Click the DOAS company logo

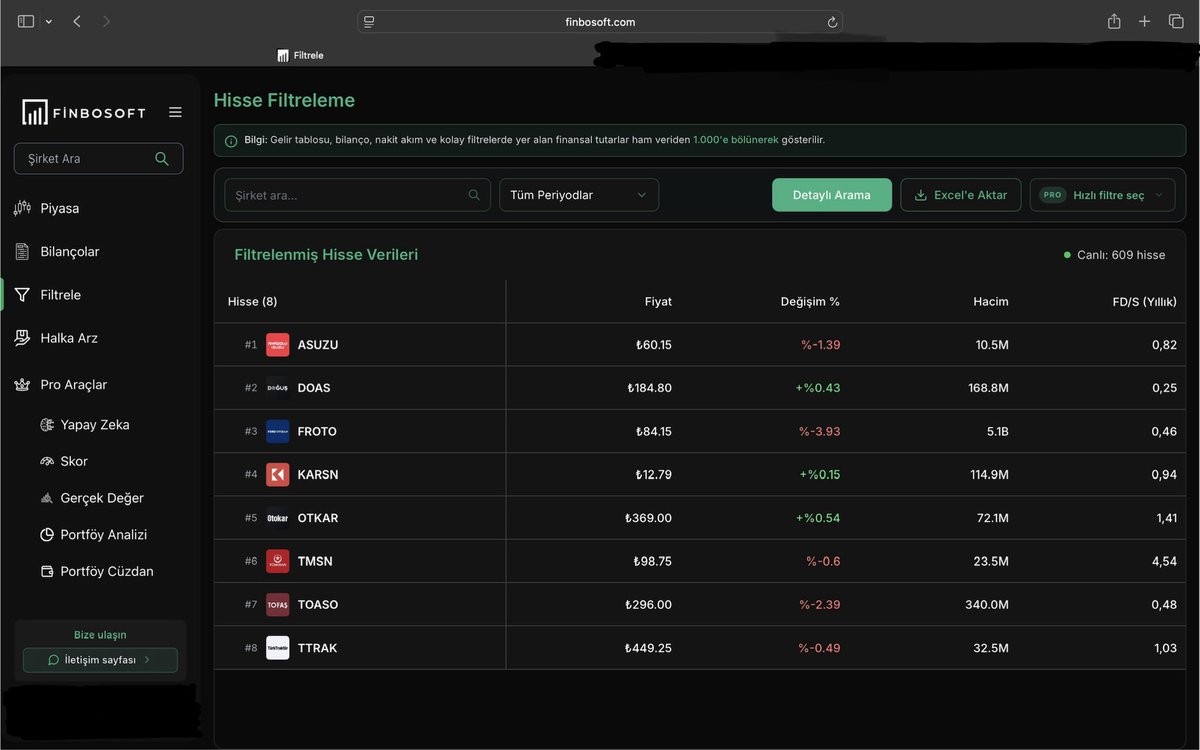277,388
